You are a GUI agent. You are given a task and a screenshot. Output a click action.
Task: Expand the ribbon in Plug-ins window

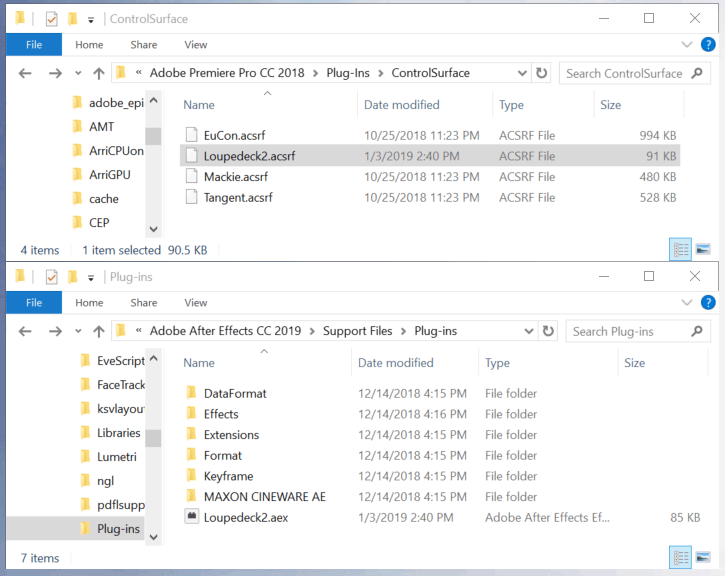687,303
